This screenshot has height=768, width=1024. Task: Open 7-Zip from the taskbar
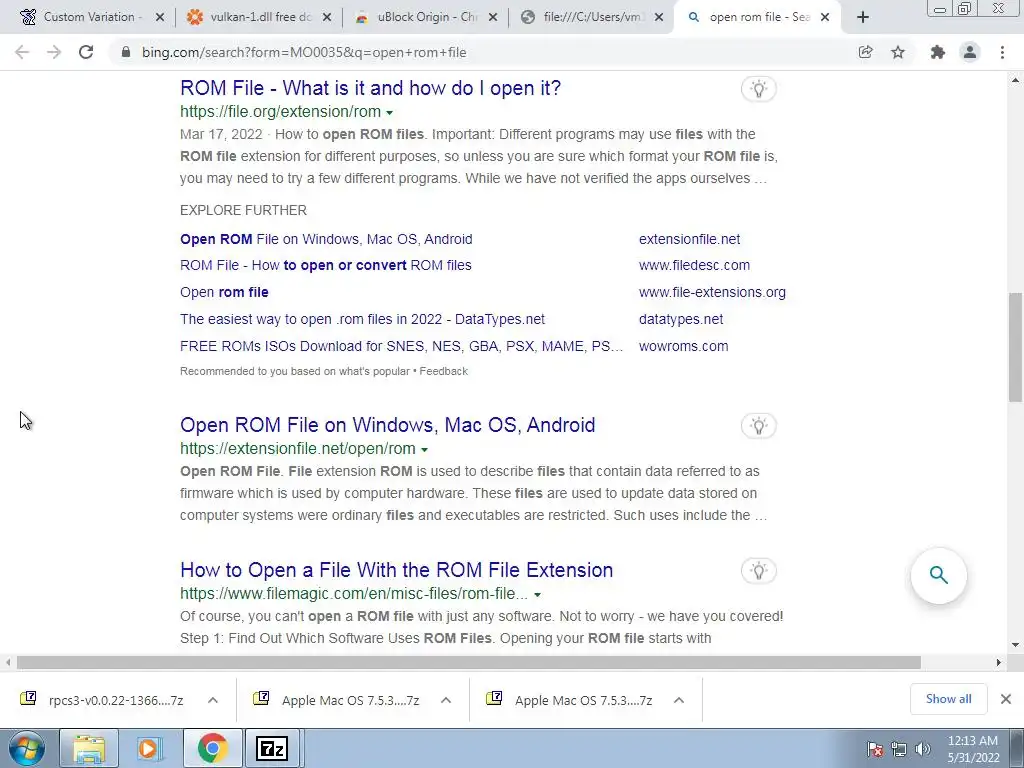click(273, 748)
